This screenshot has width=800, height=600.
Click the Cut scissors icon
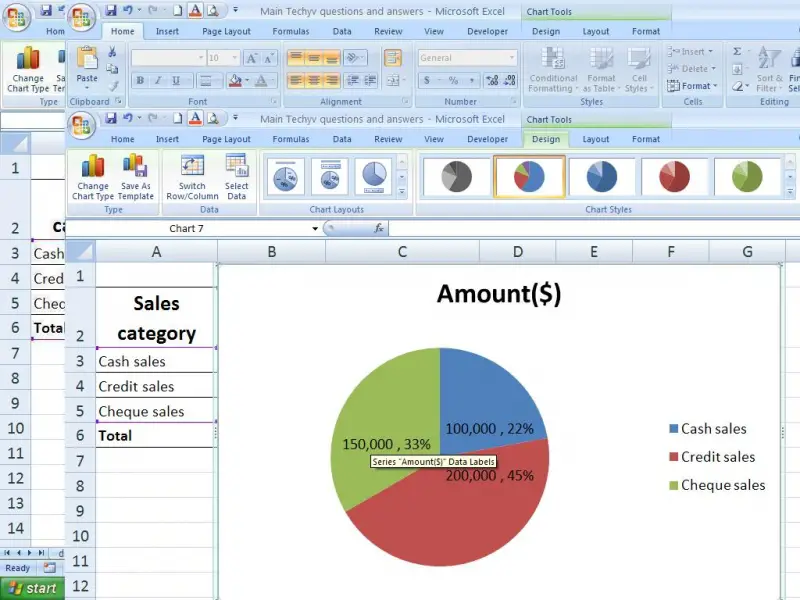pyautogui.click(x=112, y=52)
